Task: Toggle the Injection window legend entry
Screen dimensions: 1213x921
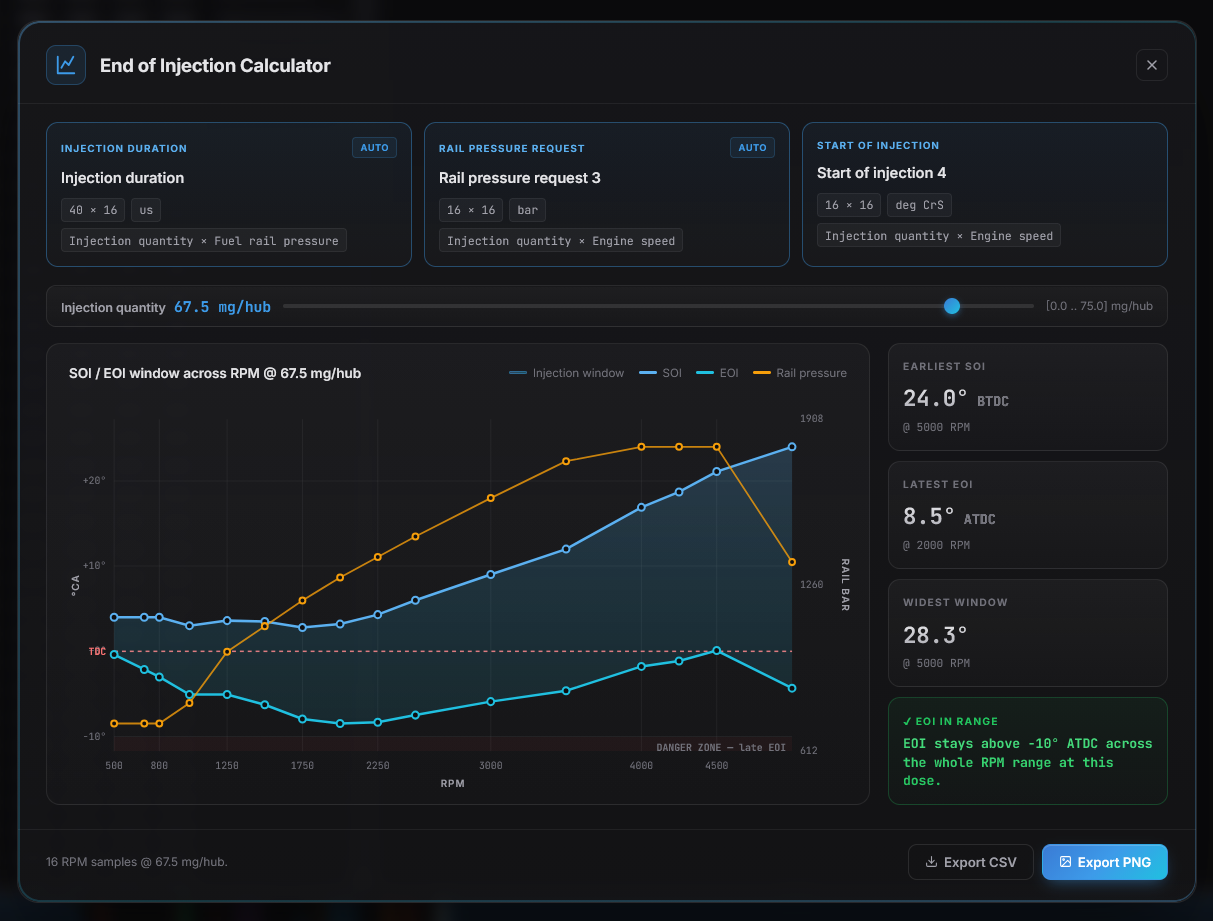Action: tap(566, 373)
